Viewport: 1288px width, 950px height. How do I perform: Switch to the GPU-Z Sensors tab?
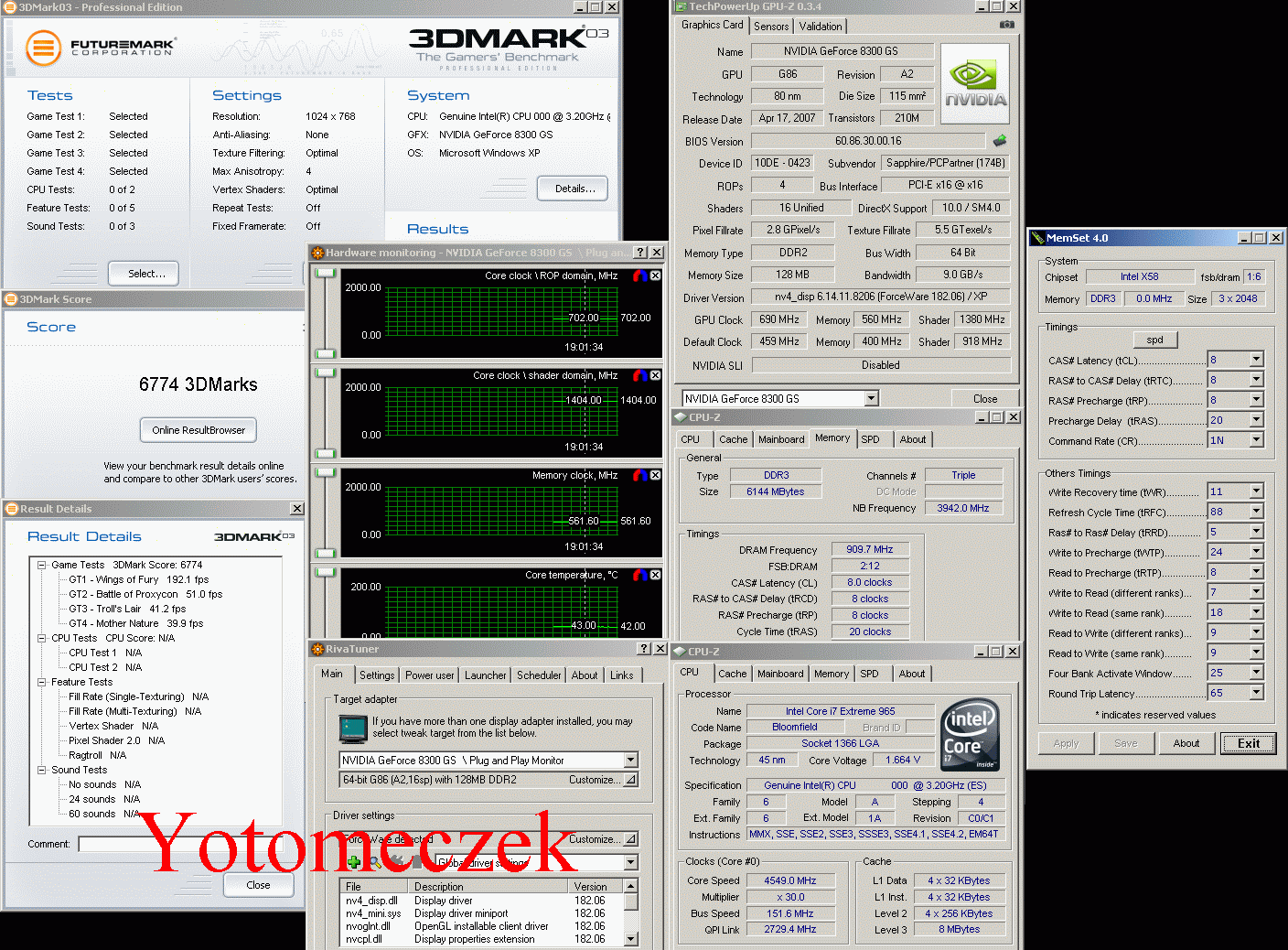(x=771, y=27)
